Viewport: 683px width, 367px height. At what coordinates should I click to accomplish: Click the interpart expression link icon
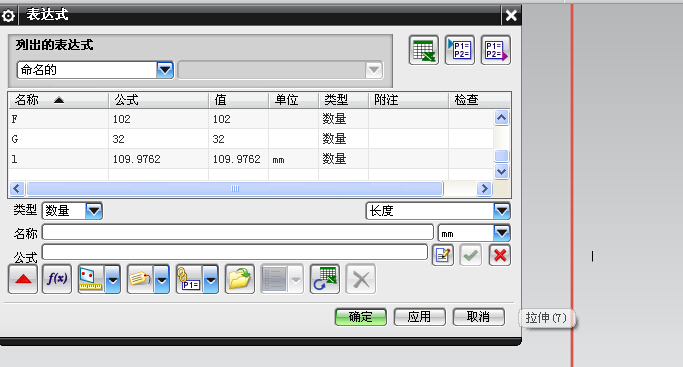189,279
